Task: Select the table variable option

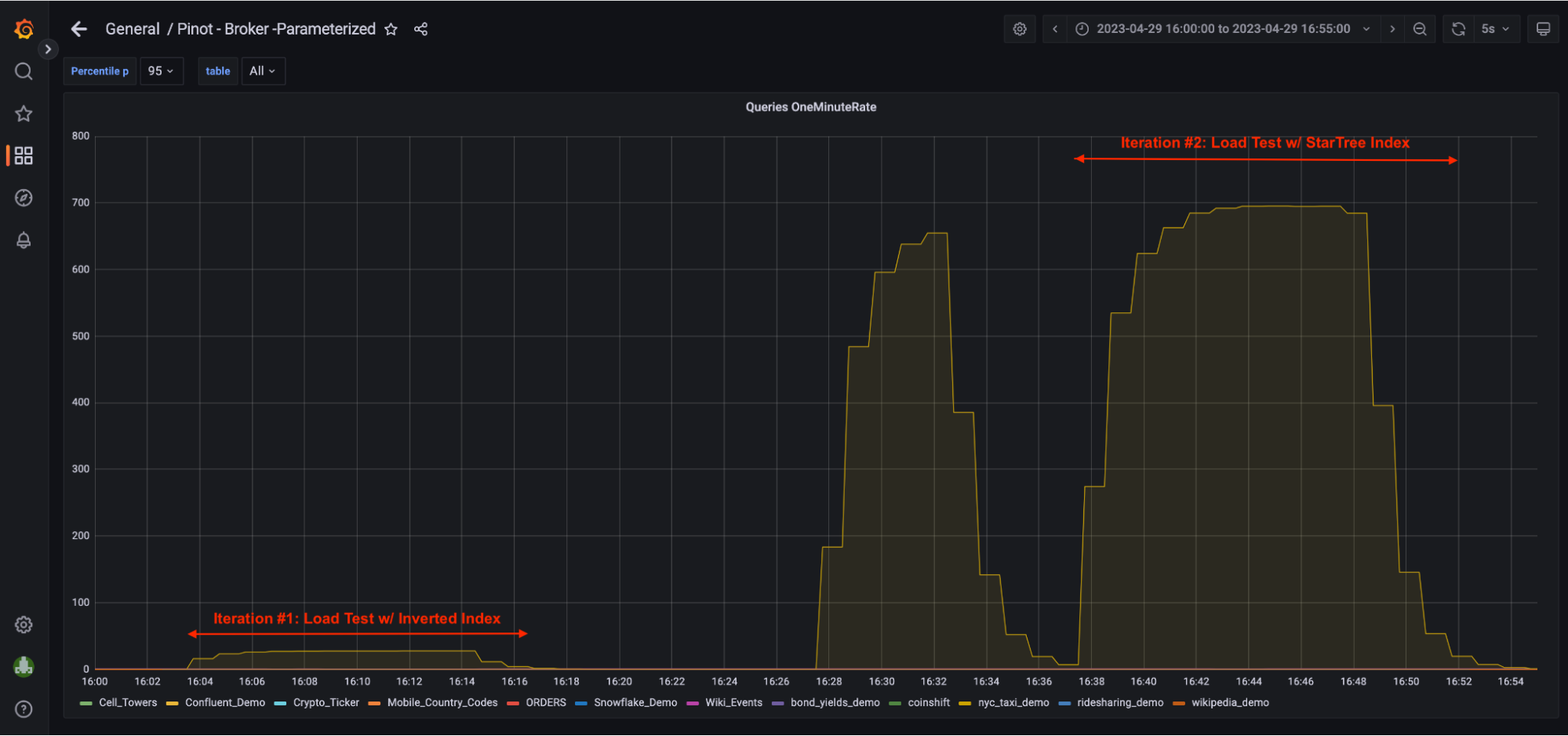Action: [217, 71]
